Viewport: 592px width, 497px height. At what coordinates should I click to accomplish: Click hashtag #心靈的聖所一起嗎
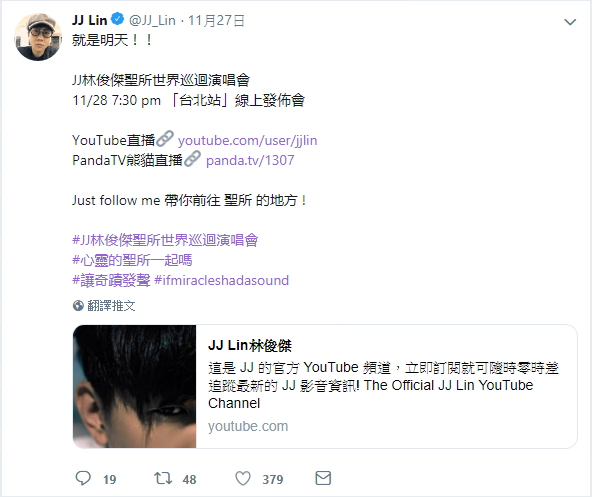click(x=132, y=260)
